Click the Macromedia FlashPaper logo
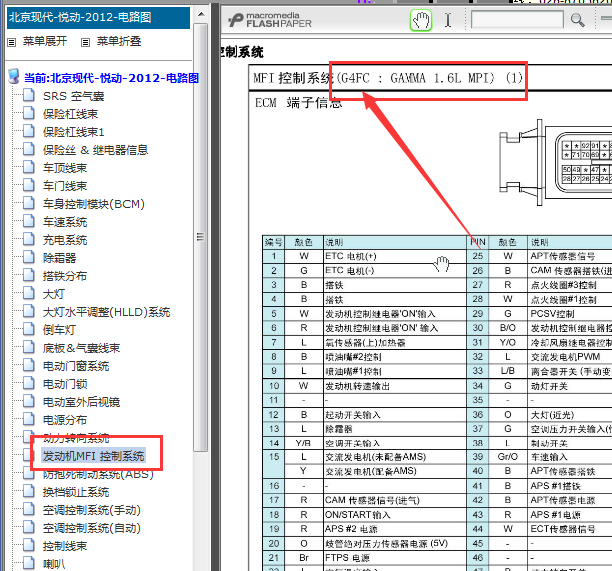Screen dimensions: 612x571 (x=270, y=20)
